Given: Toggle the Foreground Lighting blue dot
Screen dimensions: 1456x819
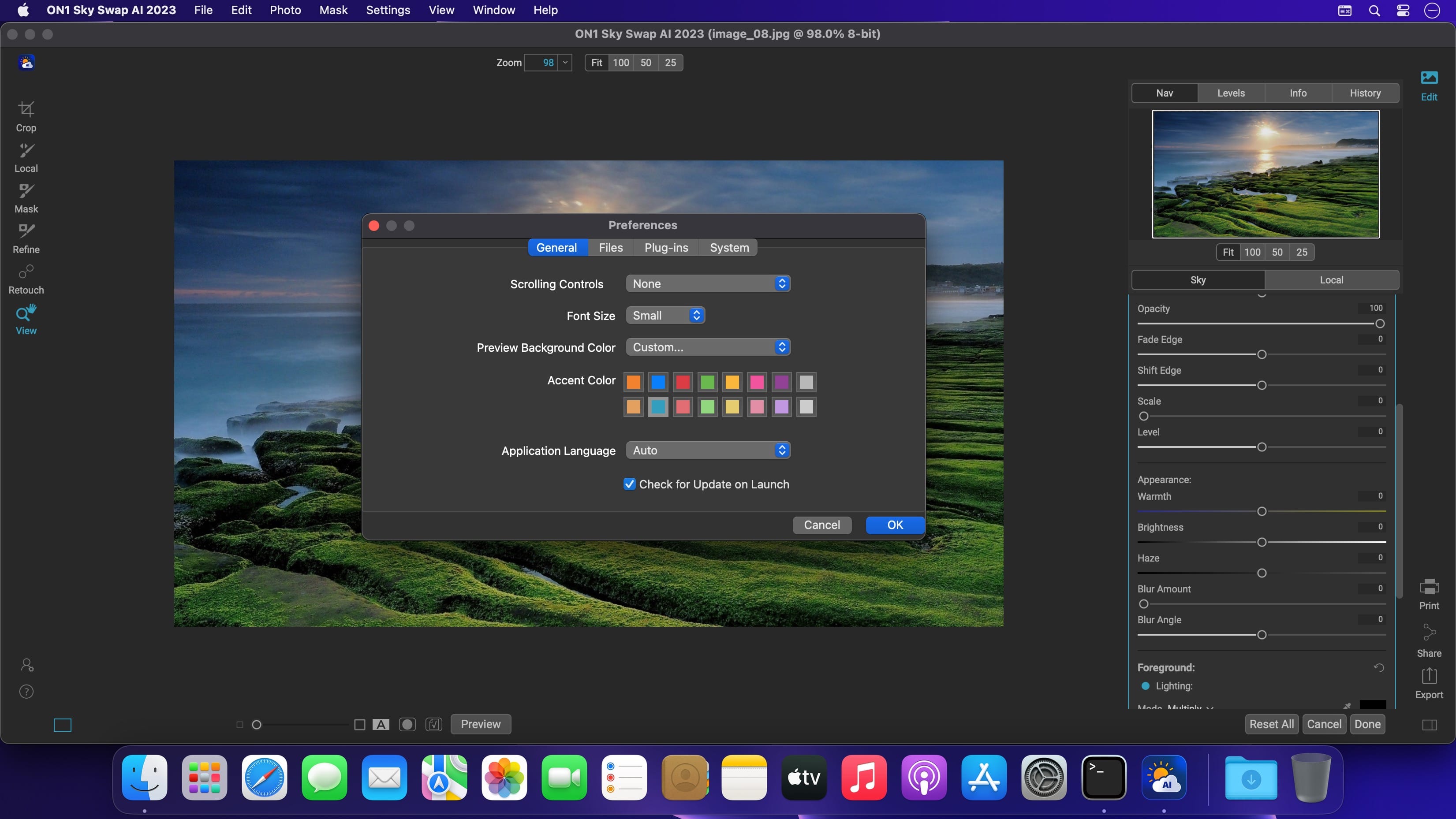Looking at the screenshot, I should [x=1145, y=685].
